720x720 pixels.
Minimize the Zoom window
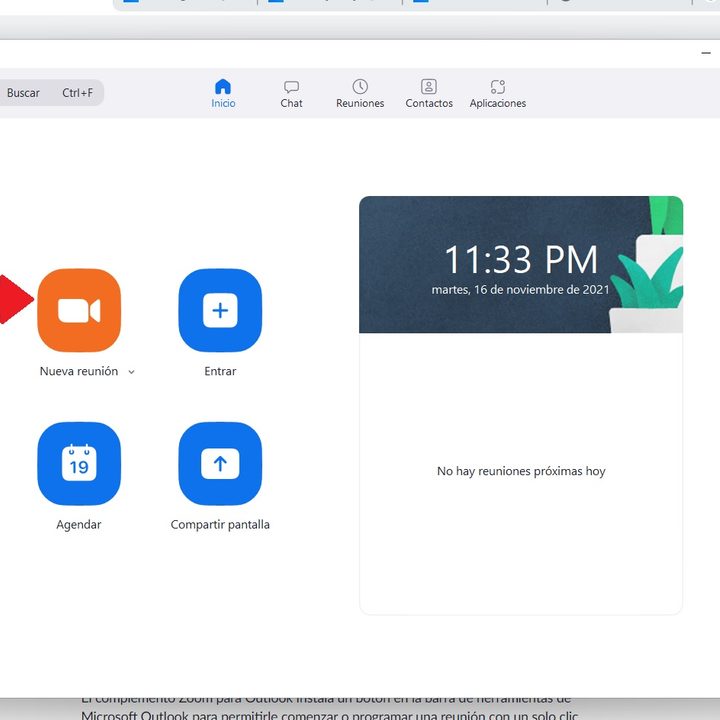tap(706, 53)
